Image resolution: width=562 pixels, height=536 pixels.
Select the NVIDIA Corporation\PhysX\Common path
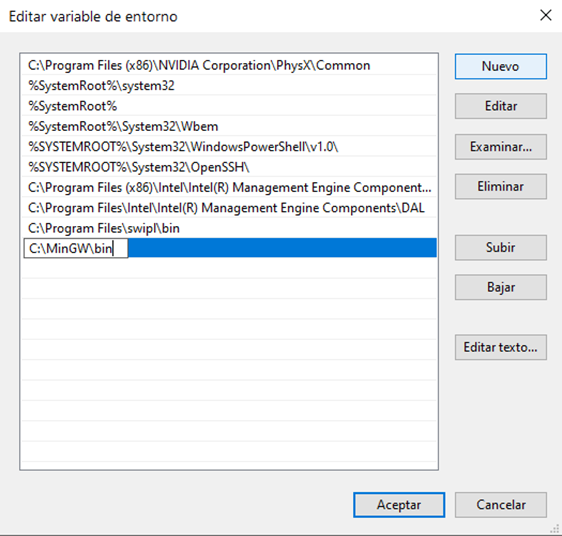pyautogui.click(x=229, y=65)
